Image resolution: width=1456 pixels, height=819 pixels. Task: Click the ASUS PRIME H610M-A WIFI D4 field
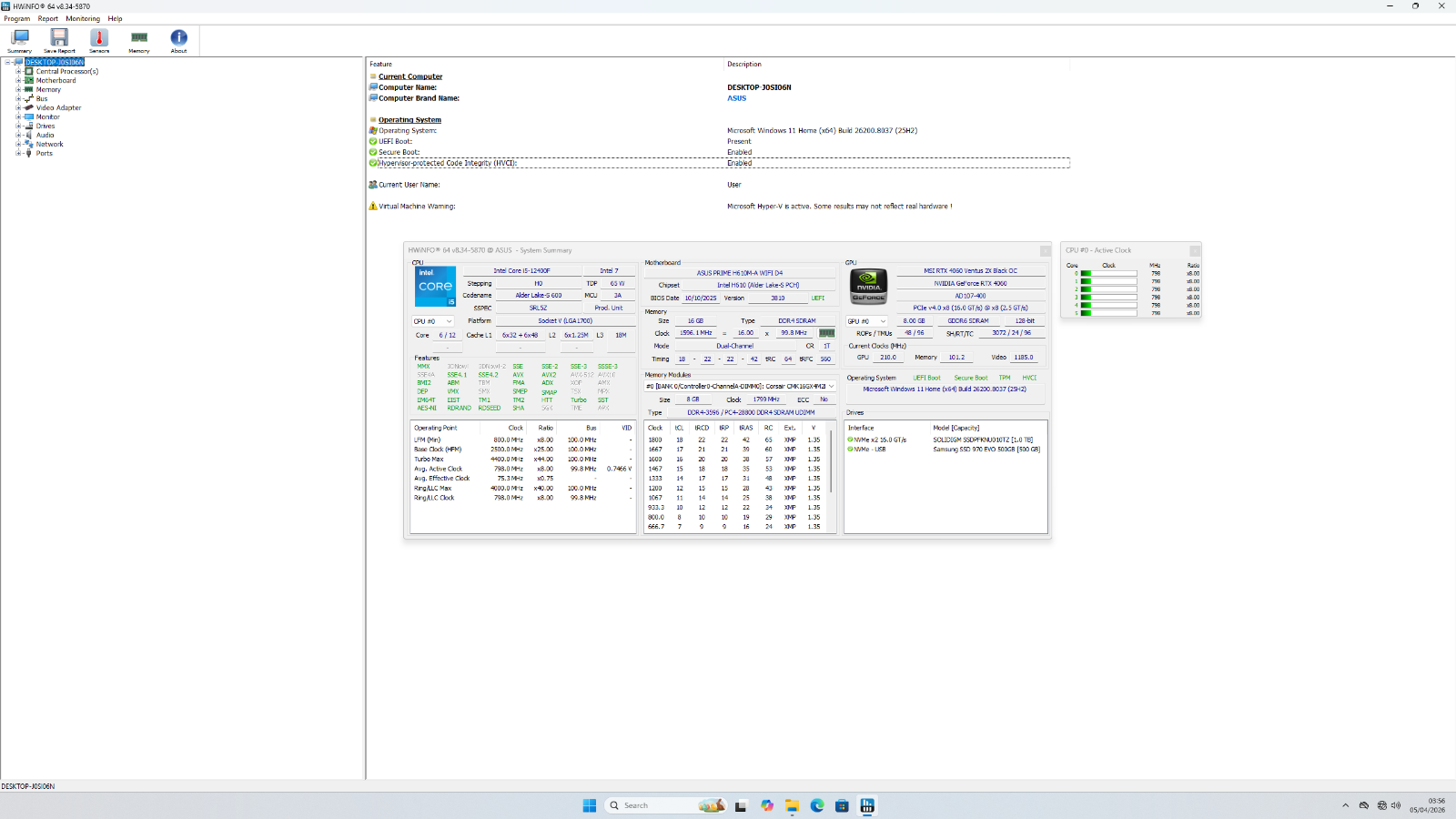tap(739, 273)
